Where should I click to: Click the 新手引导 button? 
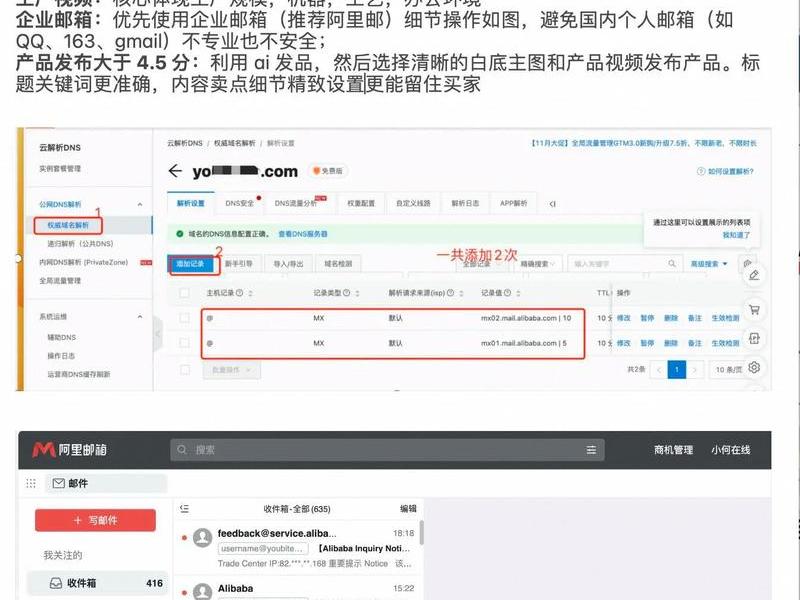pyautogui.click(x=239, y=264)
